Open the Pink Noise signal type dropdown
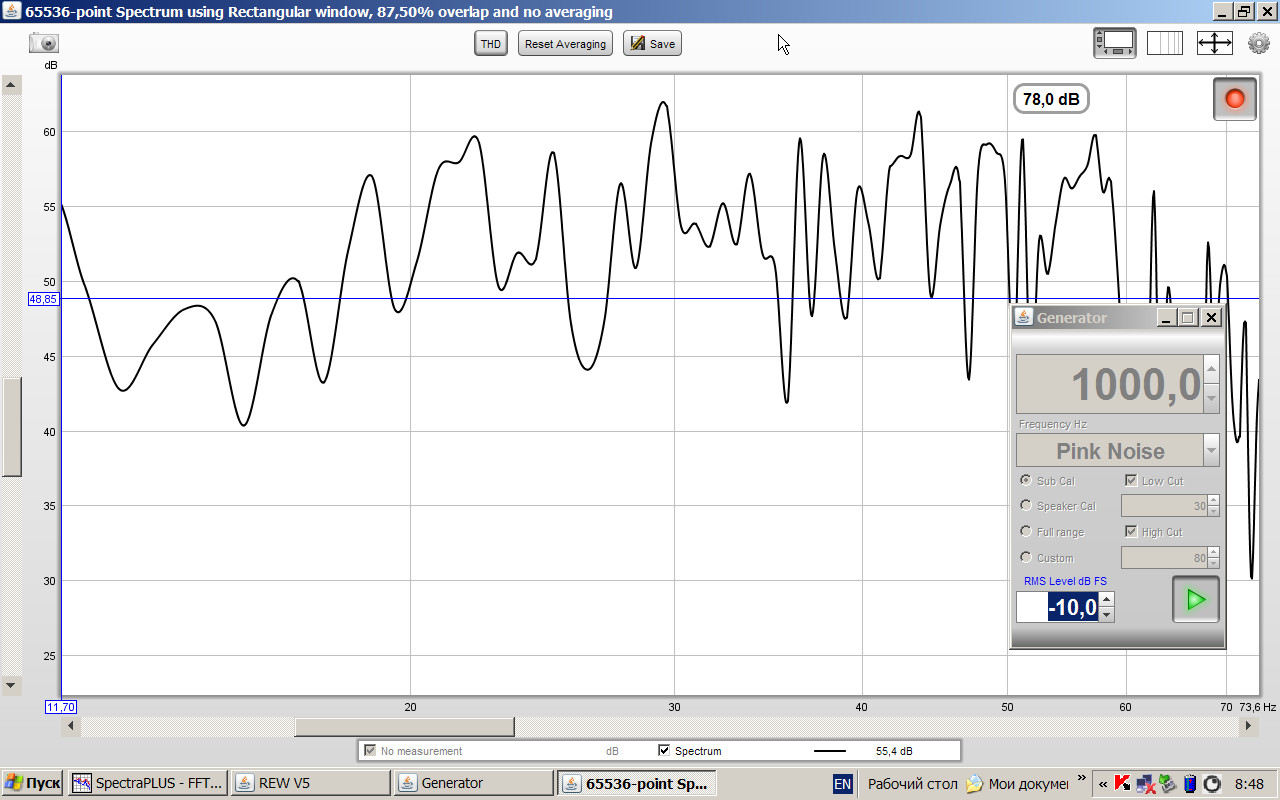This screenshot has width=1280, height=800. click(x=1211, y=451)
